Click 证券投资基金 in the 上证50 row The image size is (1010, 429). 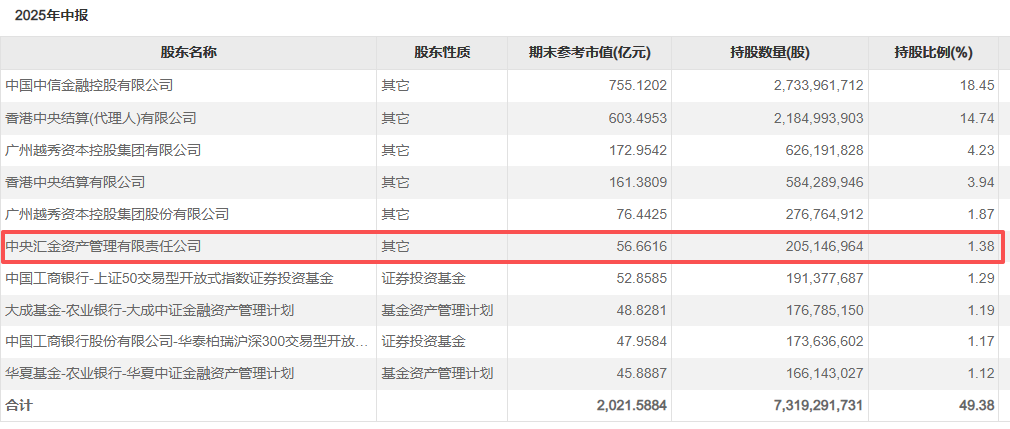[x=423, y=278]
